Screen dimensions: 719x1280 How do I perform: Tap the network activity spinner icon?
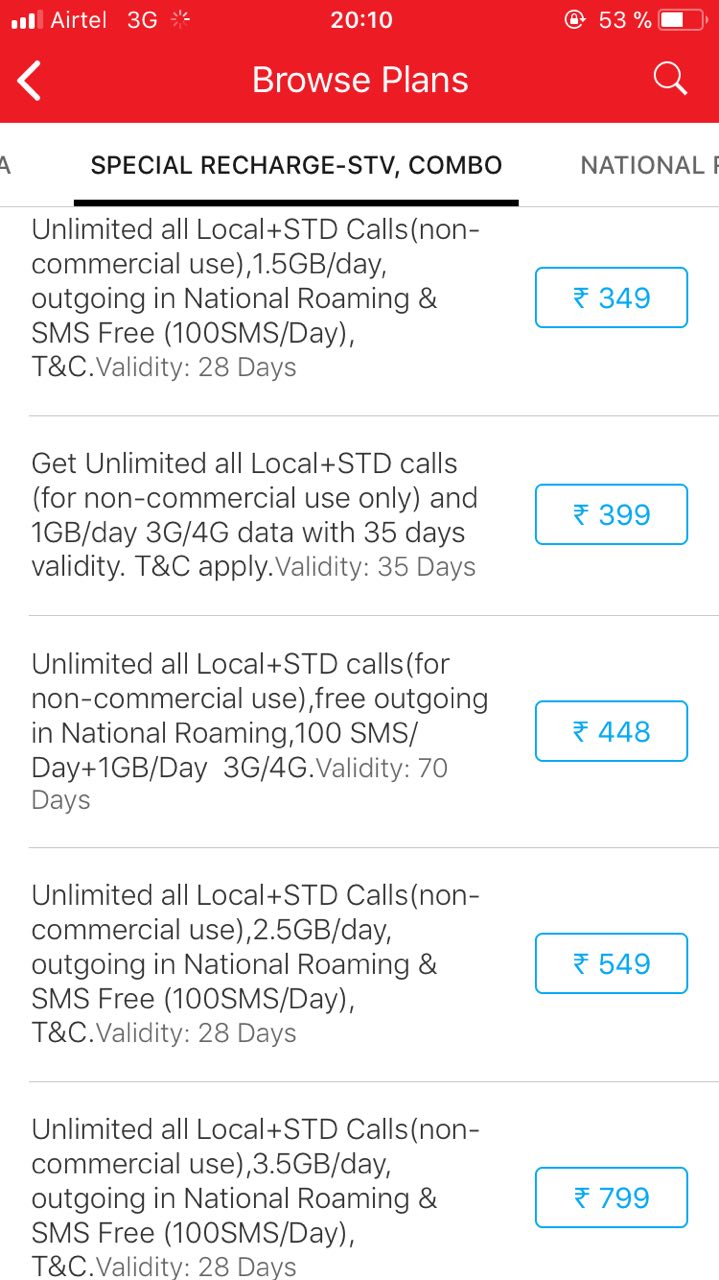tap(180, 20)
